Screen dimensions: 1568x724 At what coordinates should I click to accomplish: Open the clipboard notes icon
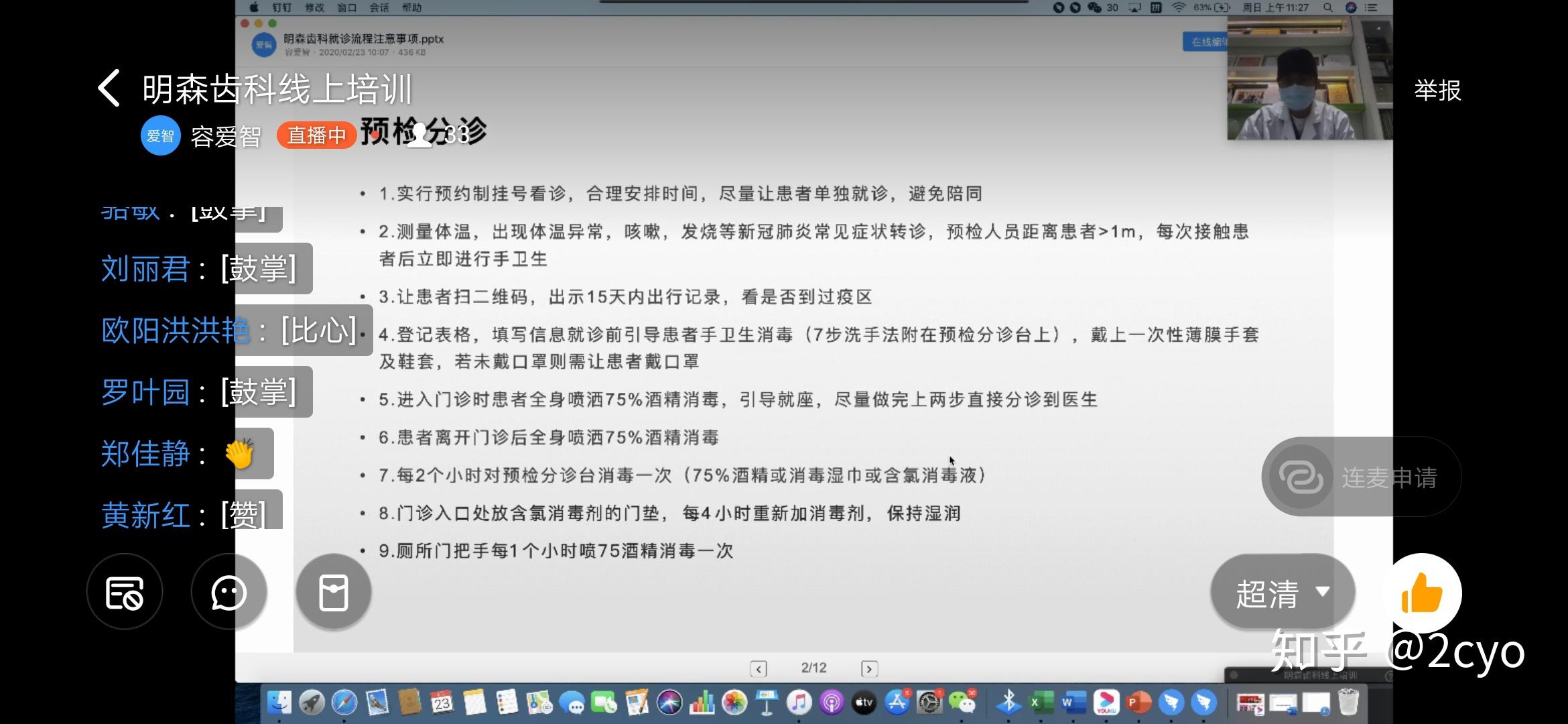pos(333,593)
